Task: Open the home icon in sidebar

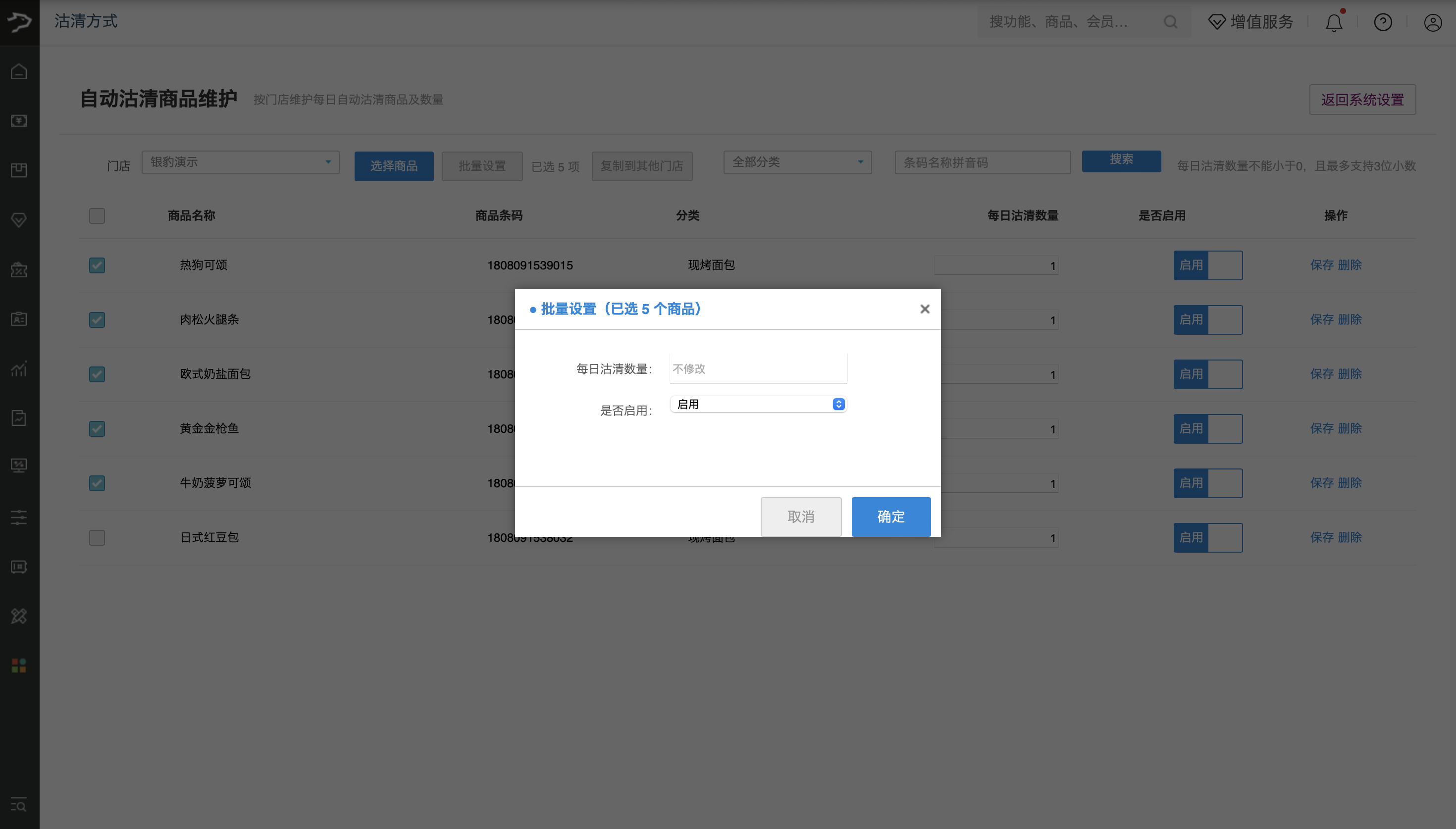Action: [x=19, y=72]
